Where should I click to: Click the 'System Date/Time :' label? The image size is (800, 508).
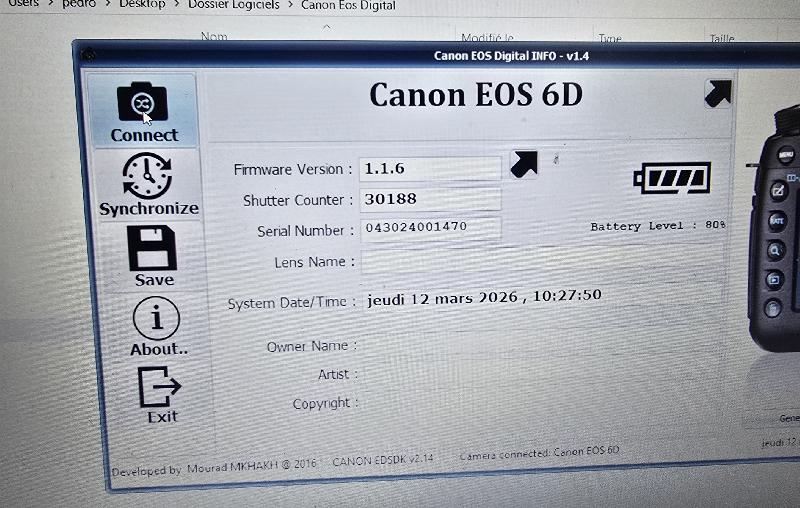[291, 302]
